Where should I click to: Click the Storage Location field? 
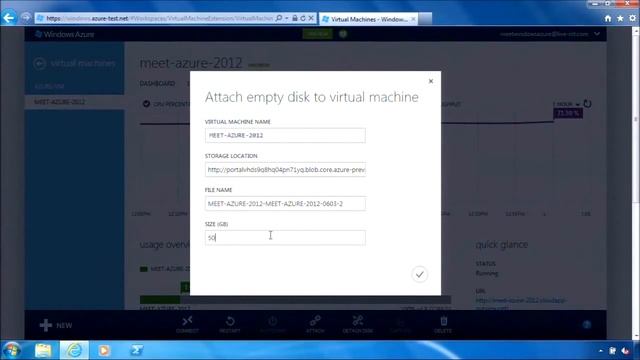point(285,169)
